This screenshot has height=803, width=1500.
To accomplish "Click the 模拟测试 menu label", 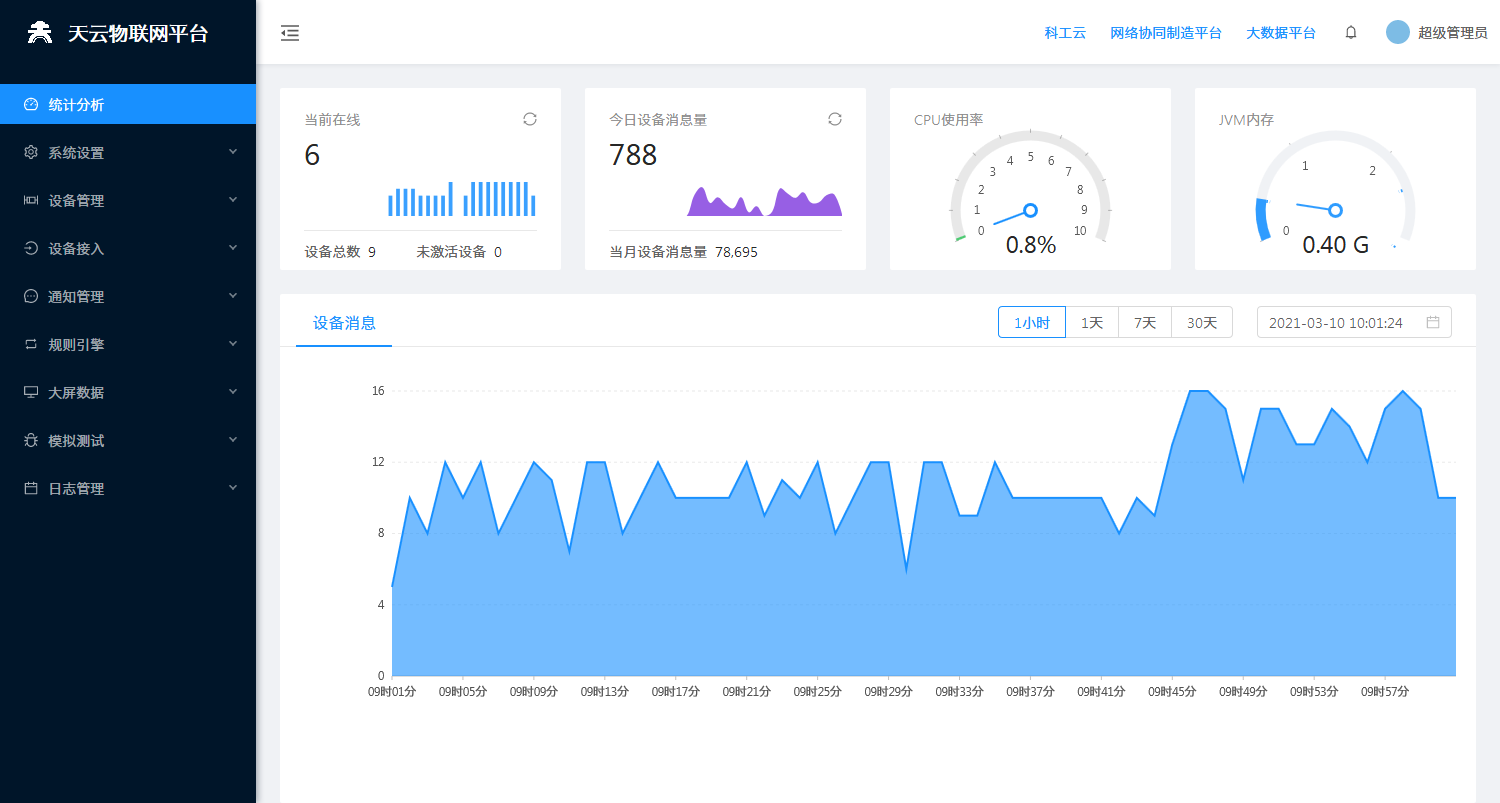I will (76, 441).
